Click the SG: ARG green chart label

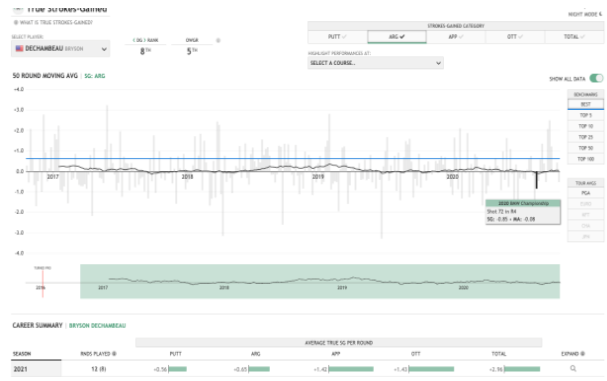pyautogui.click(x=95, y=76)
